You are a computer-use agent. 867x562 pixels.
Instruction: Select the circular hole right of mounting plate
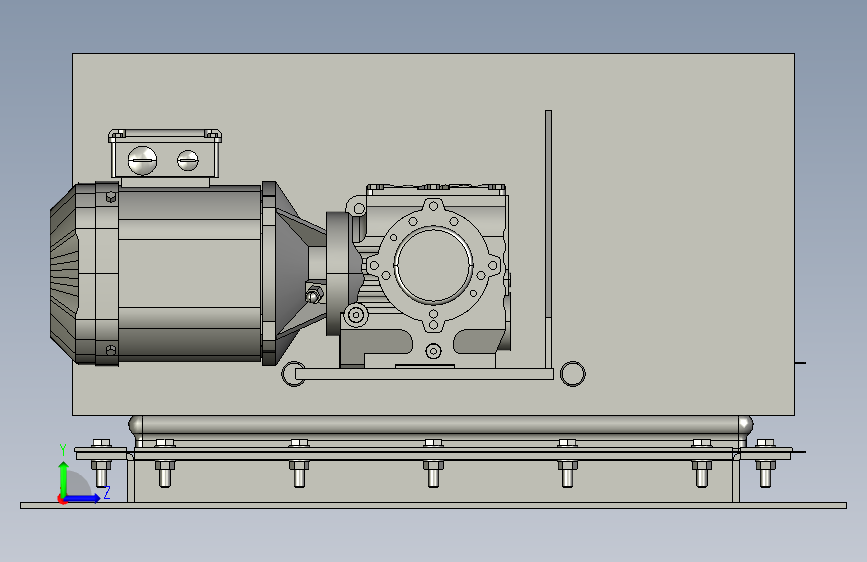point(572,374)
